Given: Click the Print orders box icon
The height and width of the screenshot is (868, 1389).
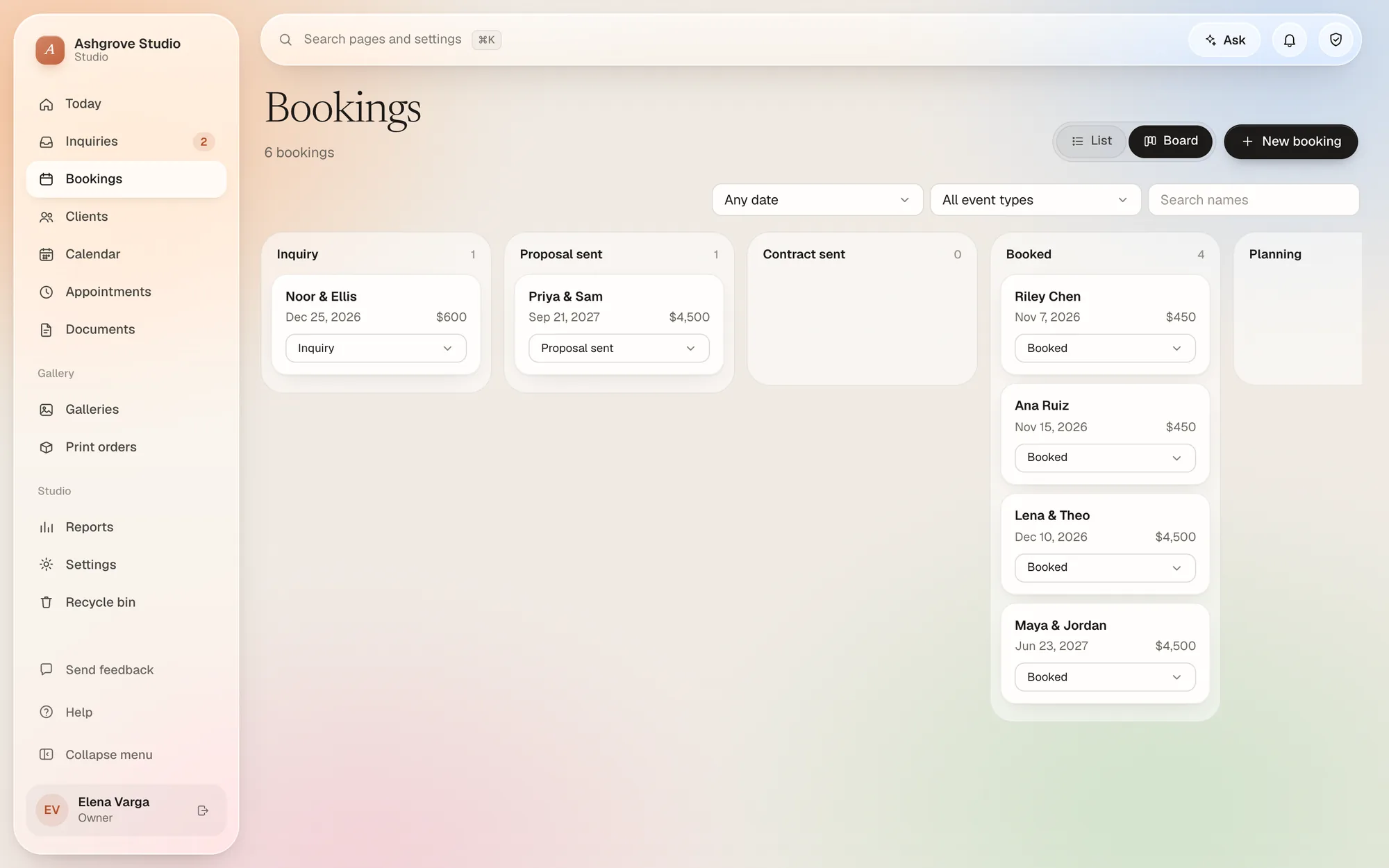Looking at the screenshot, I should click(47, 447).
